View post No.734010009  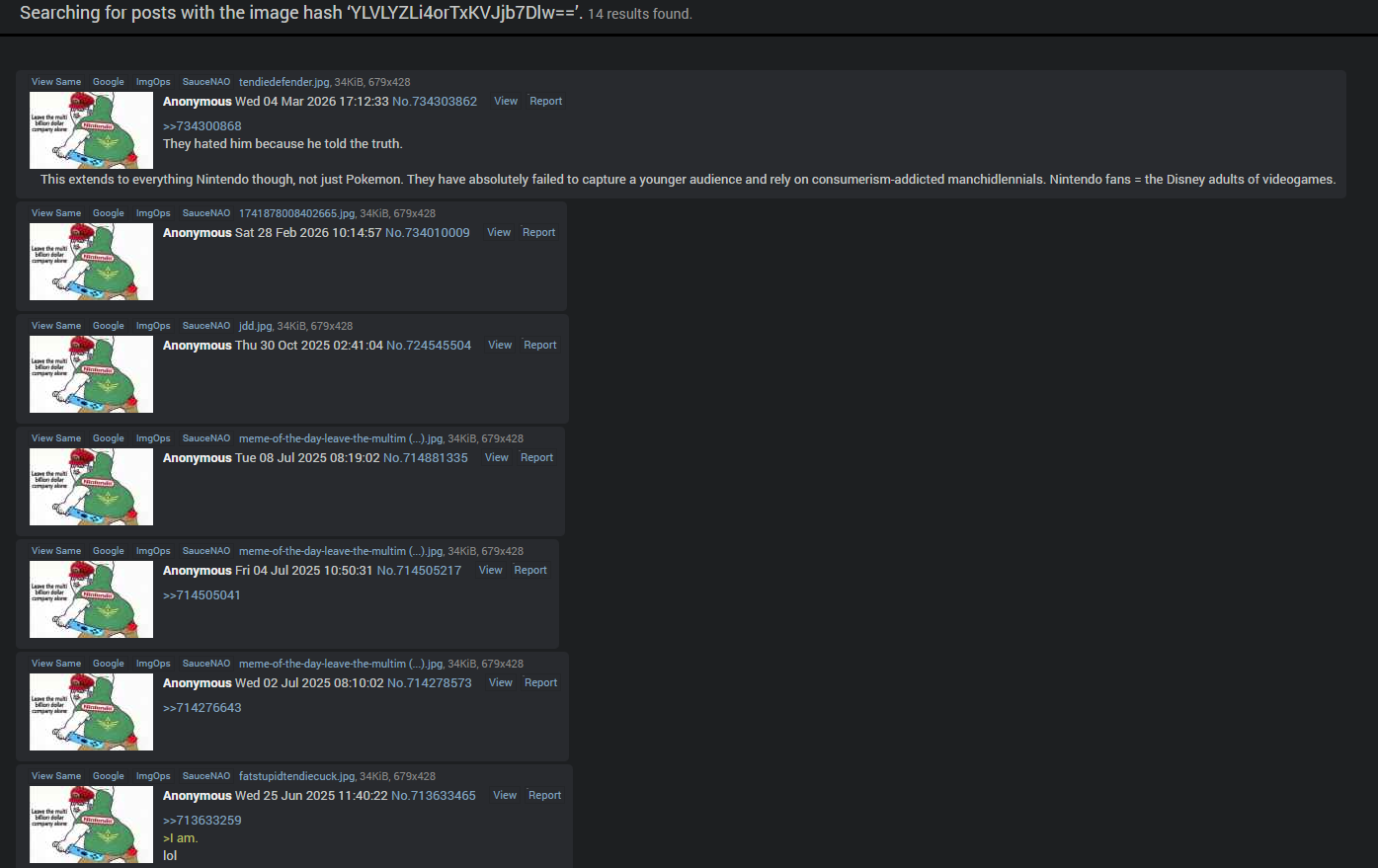tap(499, 232)
